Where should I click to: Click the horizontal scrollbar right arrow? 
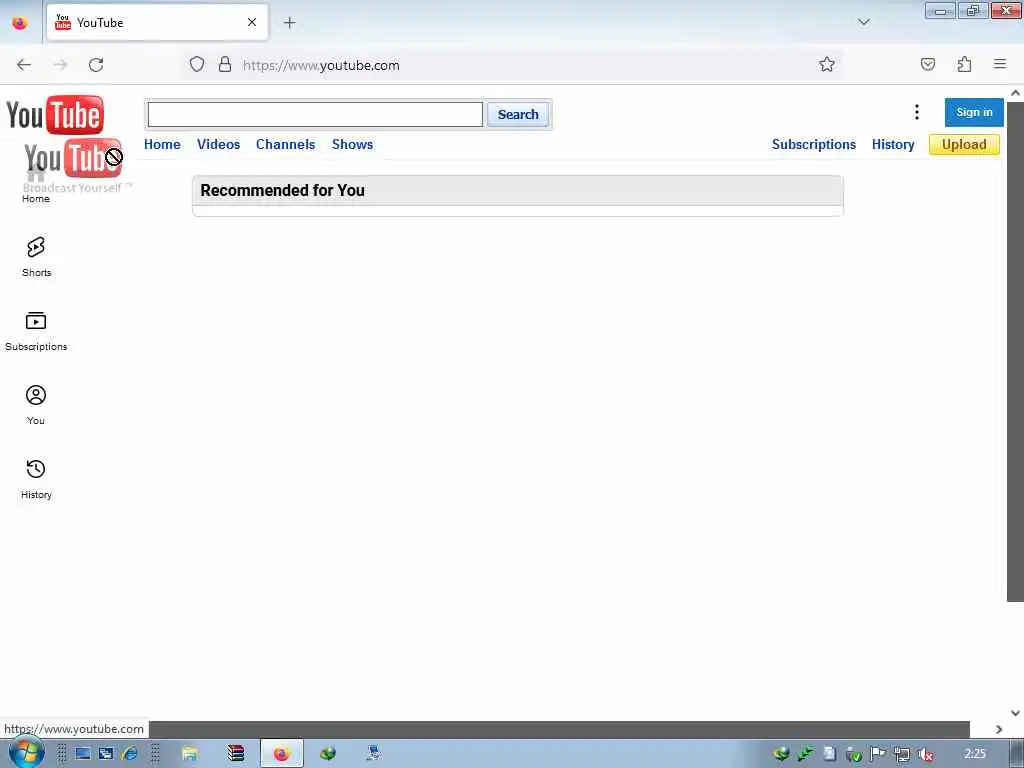[999, 729]
